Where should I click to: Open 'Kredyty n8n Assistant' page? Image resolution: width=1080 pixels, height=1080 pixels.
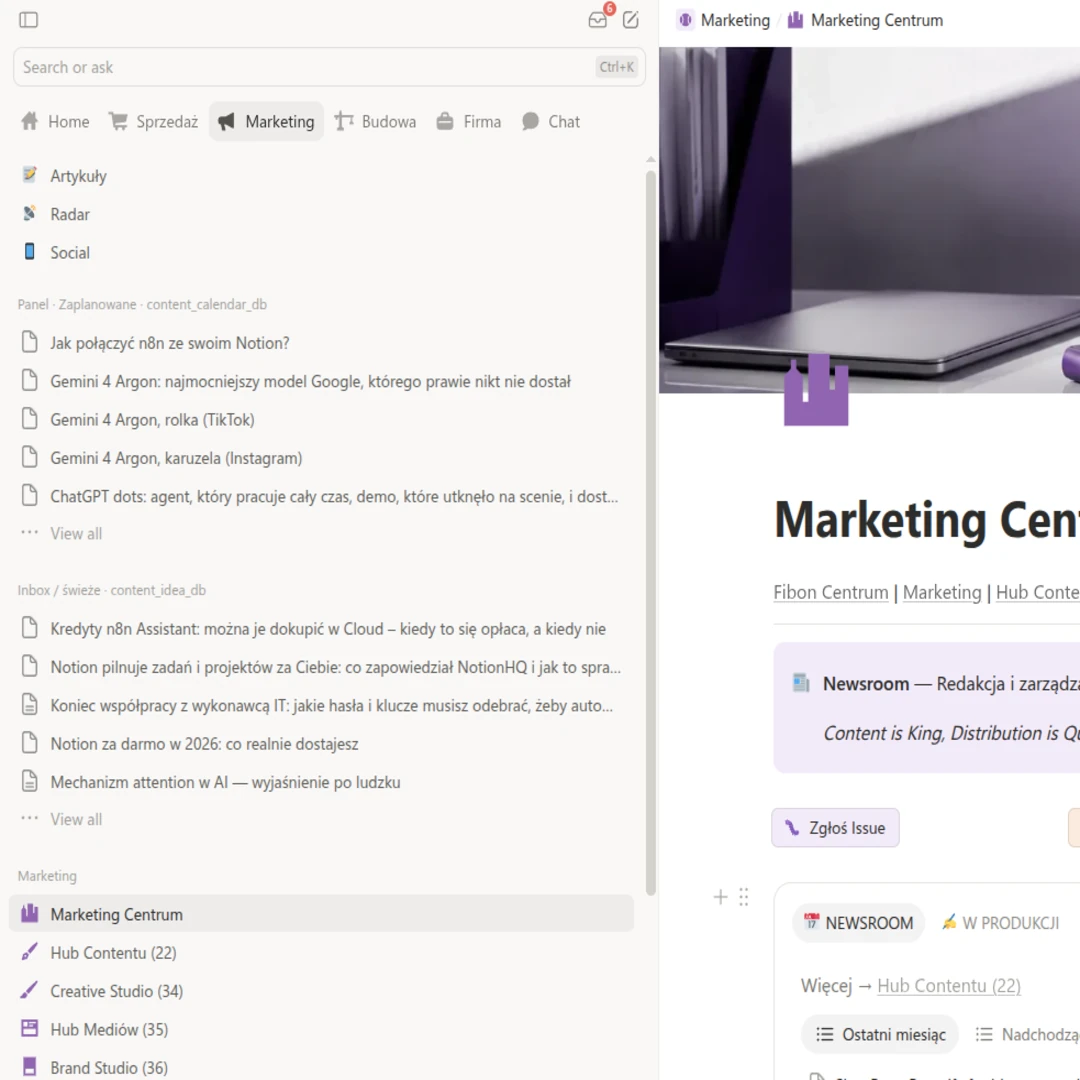[x=321, y=629]
